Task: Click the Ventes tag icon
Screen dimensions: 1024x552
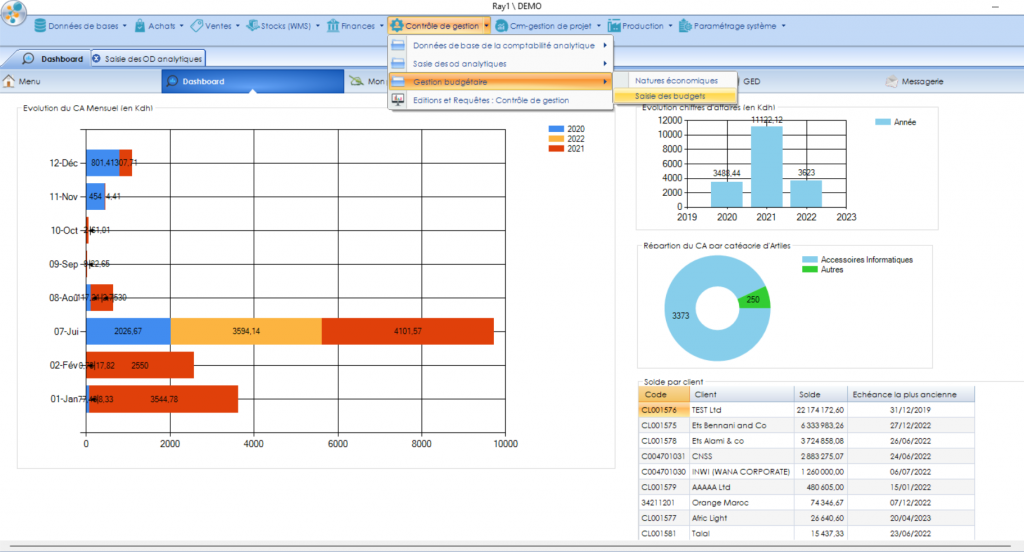Action: point(197,26)
